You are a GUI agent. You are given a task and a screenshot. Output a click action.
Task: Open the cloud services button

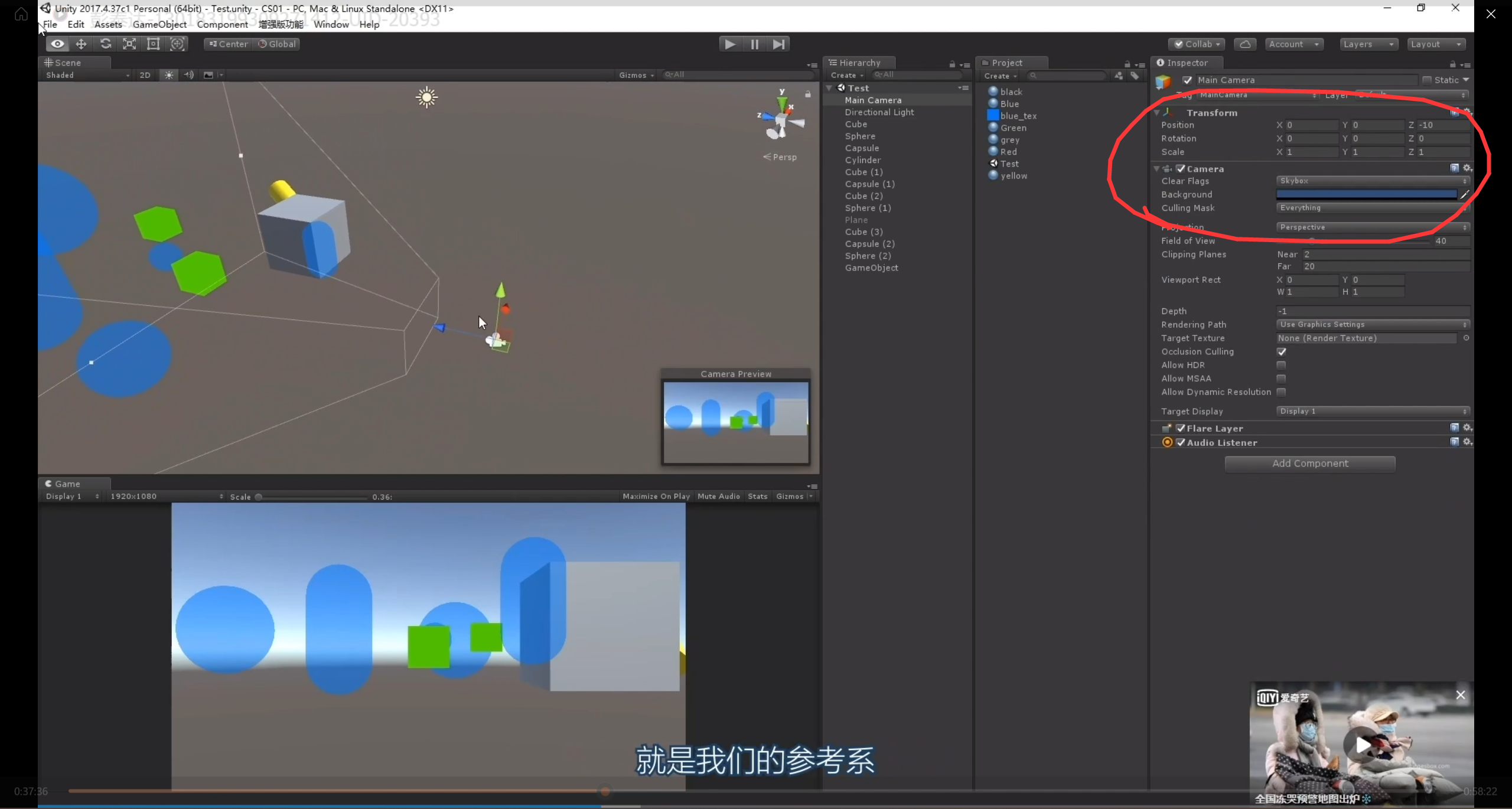[1244, 44]
